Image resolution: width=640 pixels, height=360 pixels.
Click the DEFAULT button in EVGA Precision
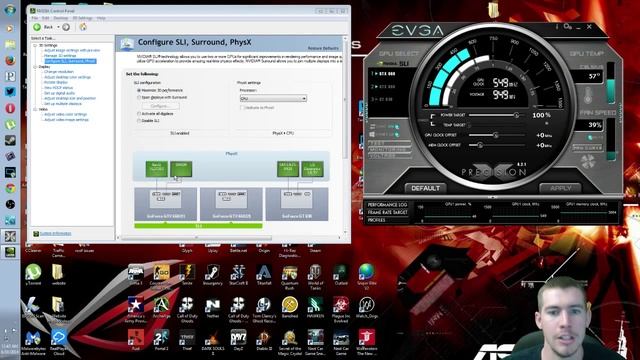(x=425, y=188)
